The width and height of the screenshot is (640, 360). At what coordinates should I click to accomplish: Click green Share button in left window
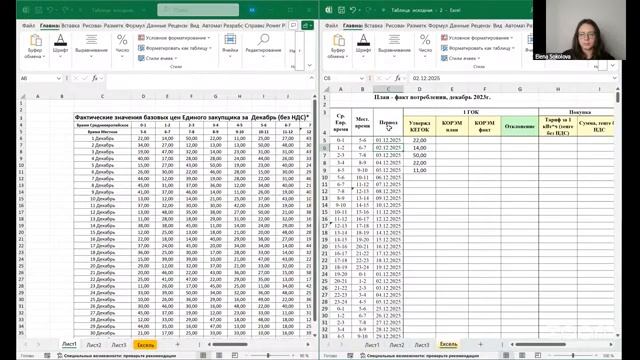(x=307, y=25)
